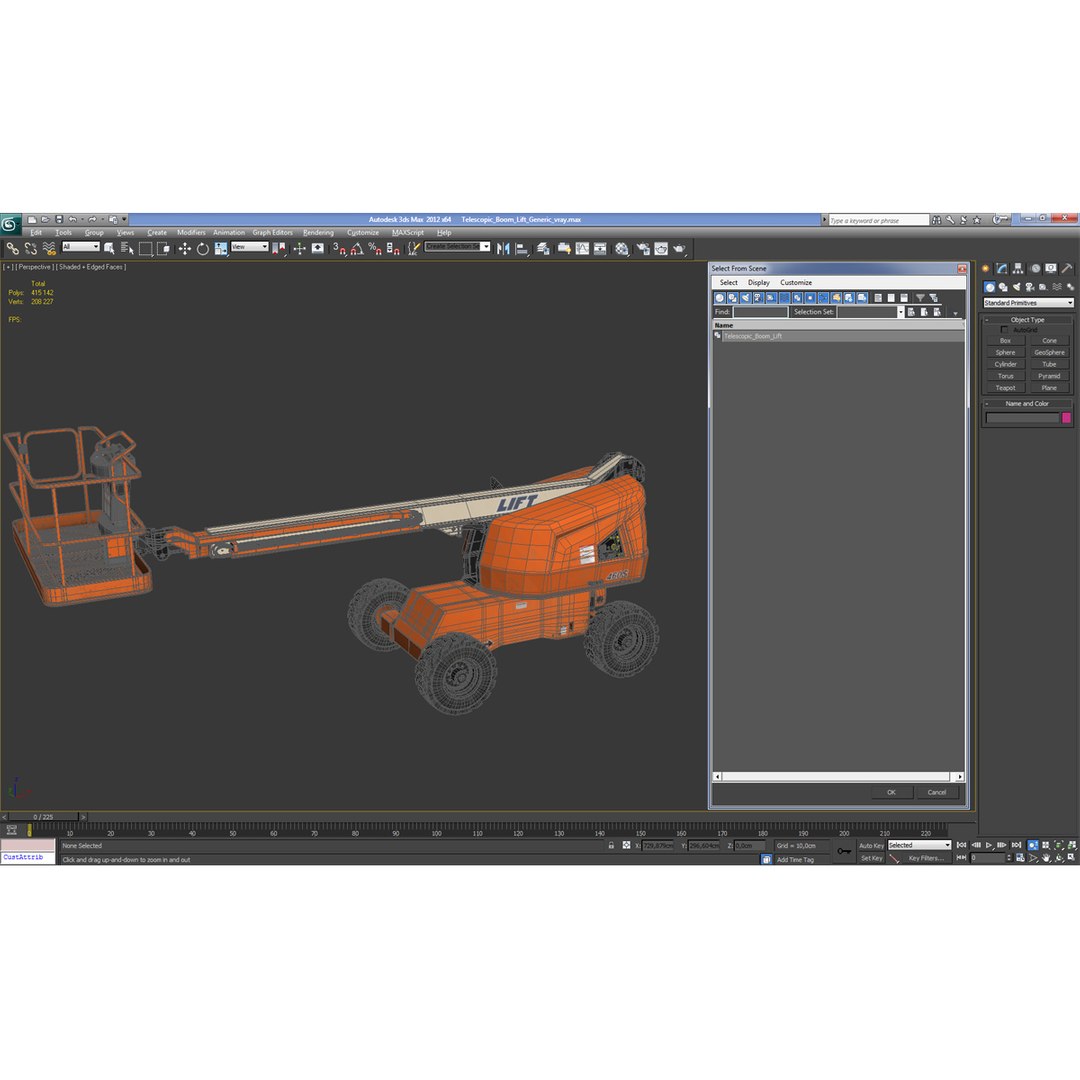Open the Selected key filter dropdown

[x=919, y=845]
